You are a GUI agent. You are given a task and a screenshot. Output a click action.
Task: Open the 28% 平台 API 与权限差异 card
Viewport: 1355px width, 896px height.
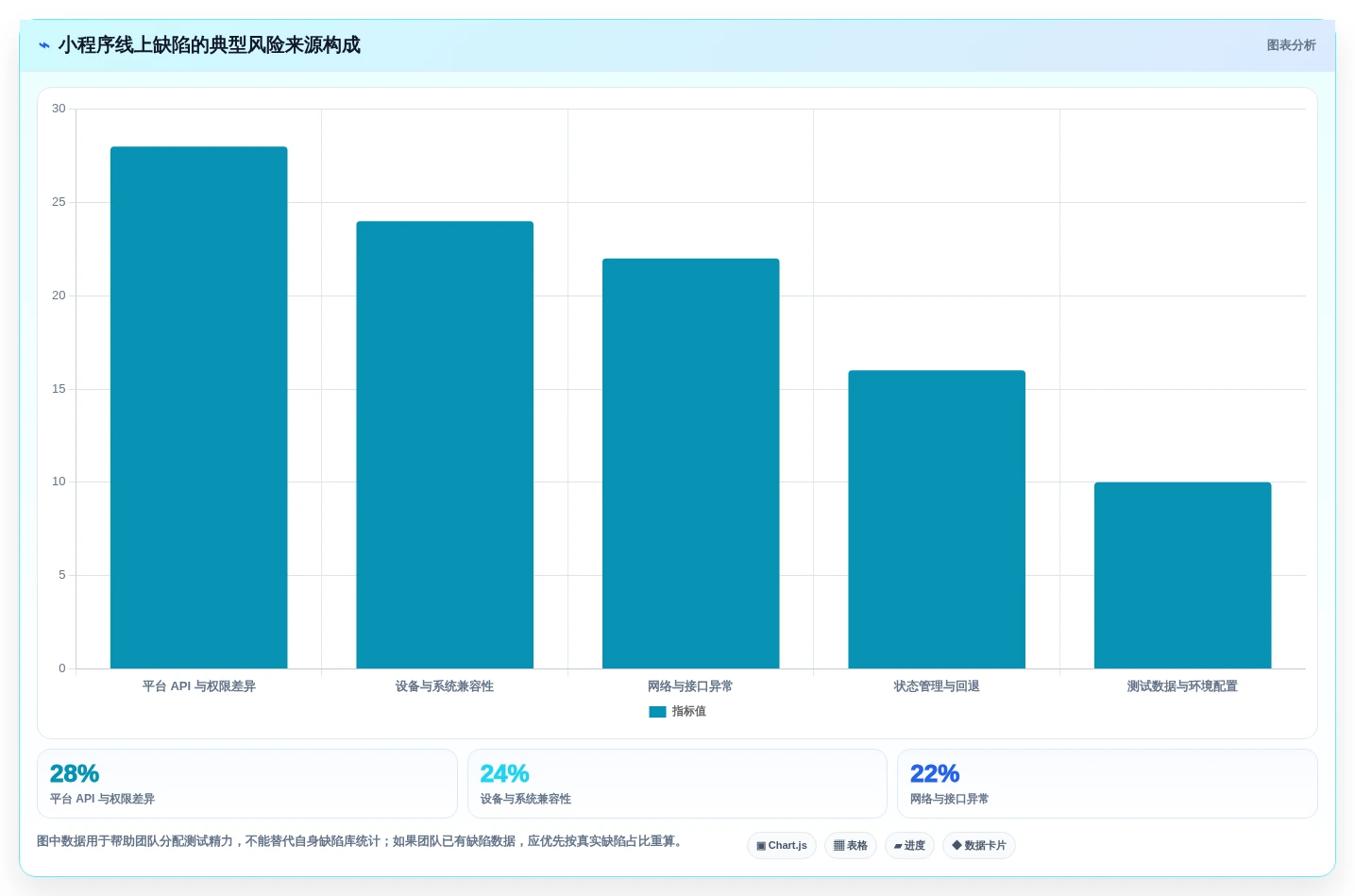click(x=247, y=784)
